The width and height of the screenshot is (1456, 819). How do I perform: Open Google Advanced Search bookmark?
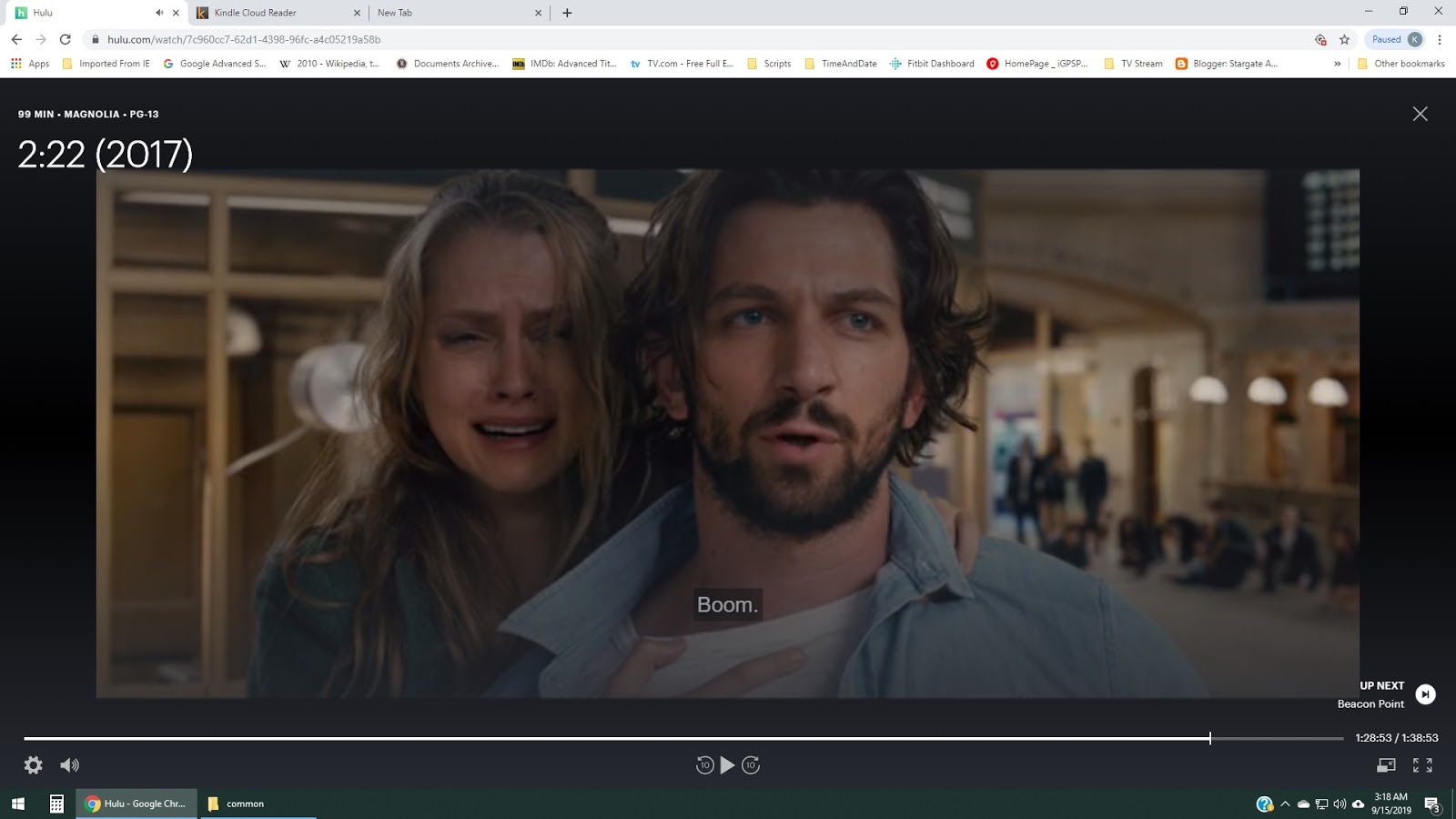pos(214,64)
